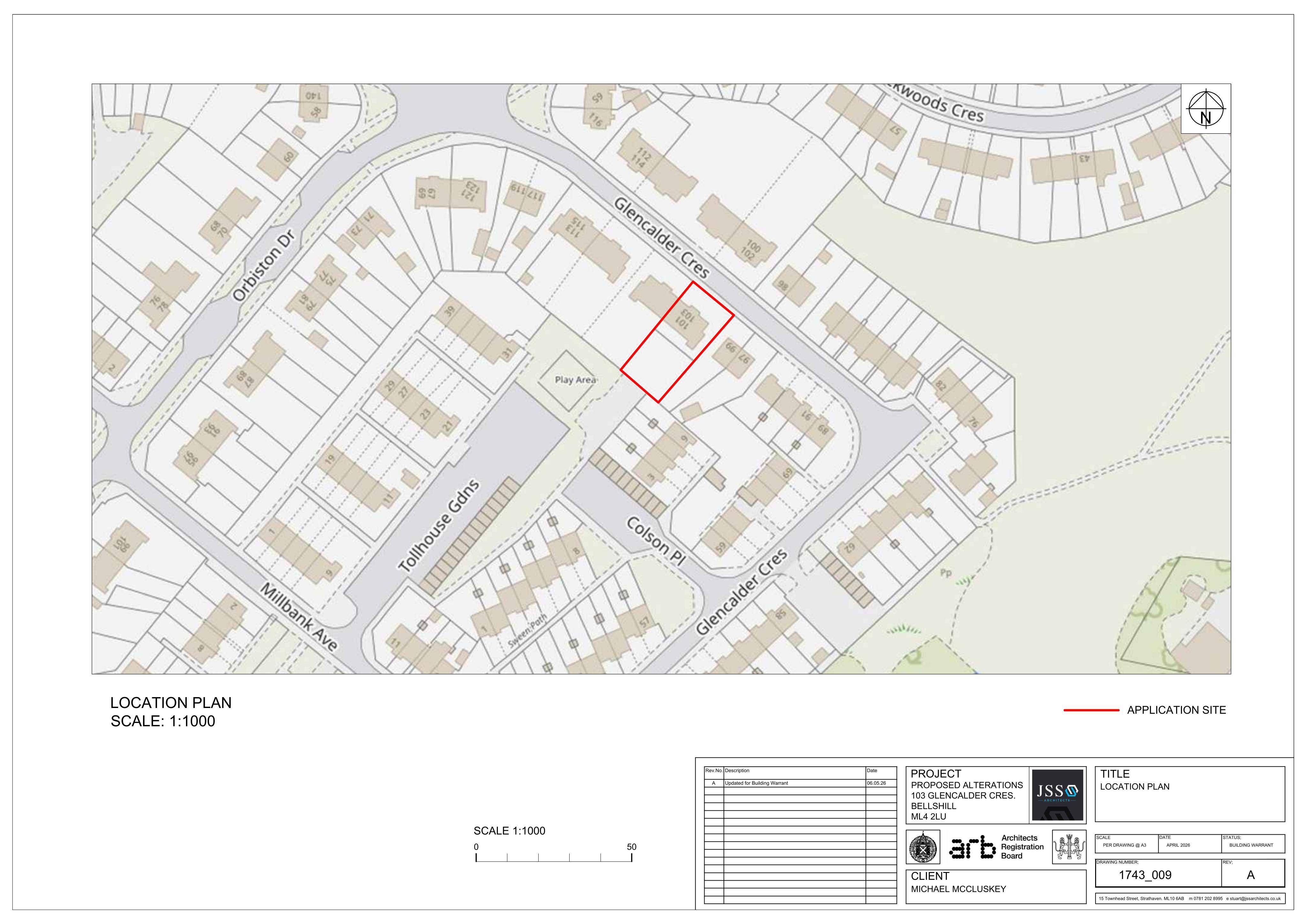Screen dimensions: 1307x924
Task: Click the scale bar ruler
Action: [x=554, y=858]
